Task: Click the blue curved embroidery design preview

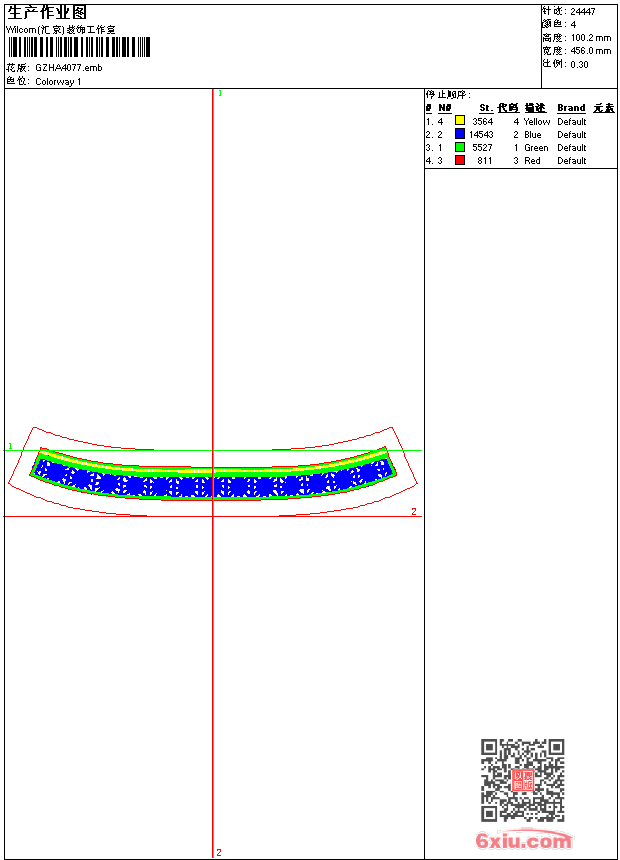Action: pos(213,475)
